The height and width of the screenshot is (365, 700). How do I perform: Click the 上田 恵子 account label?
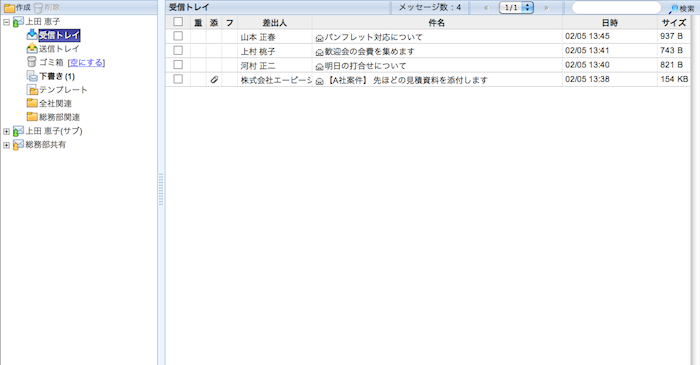point(43,21)
